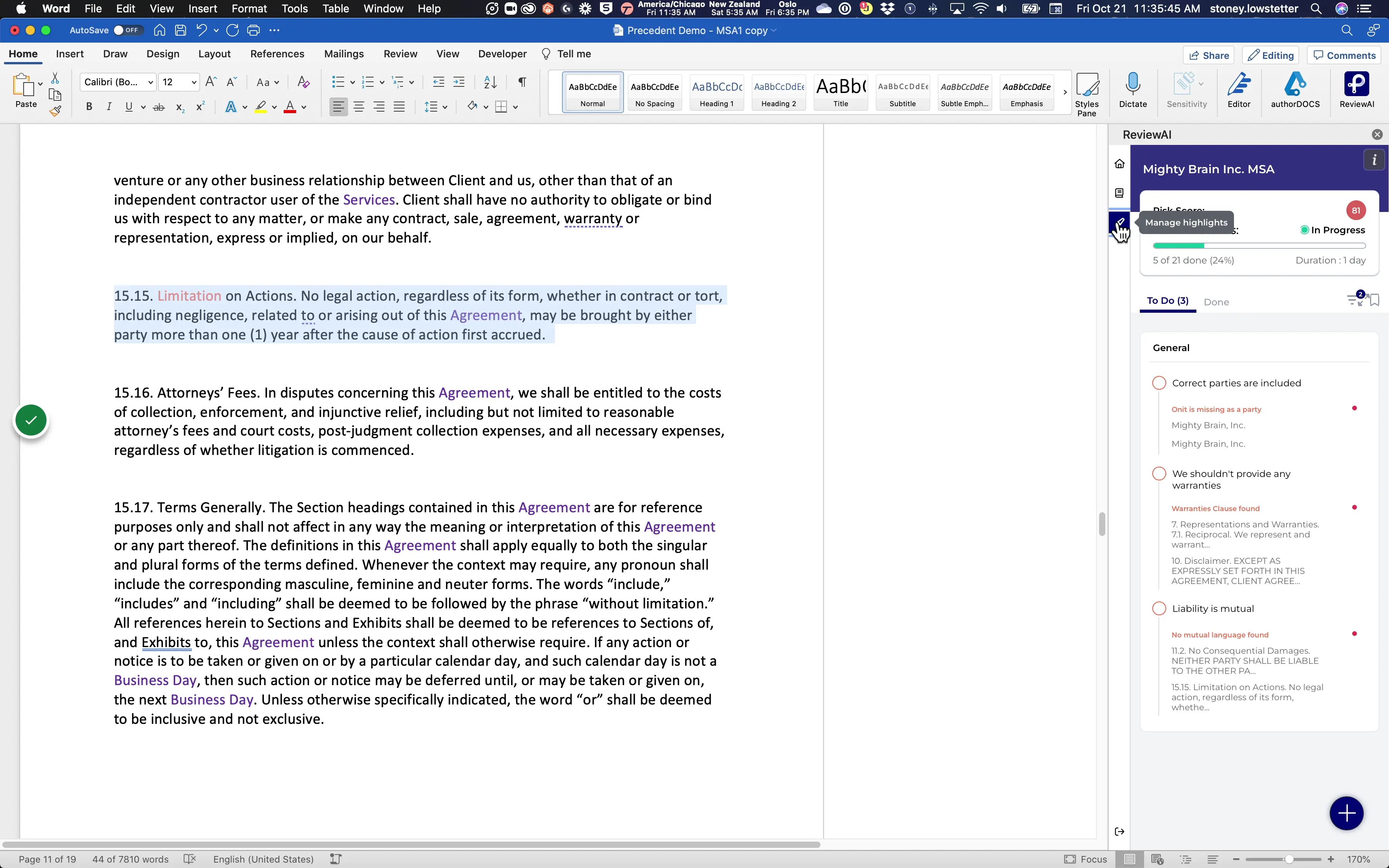Click Manage highlights sidebar icon
Screen dimensions: 1389x868
[x=1119, y=222]
